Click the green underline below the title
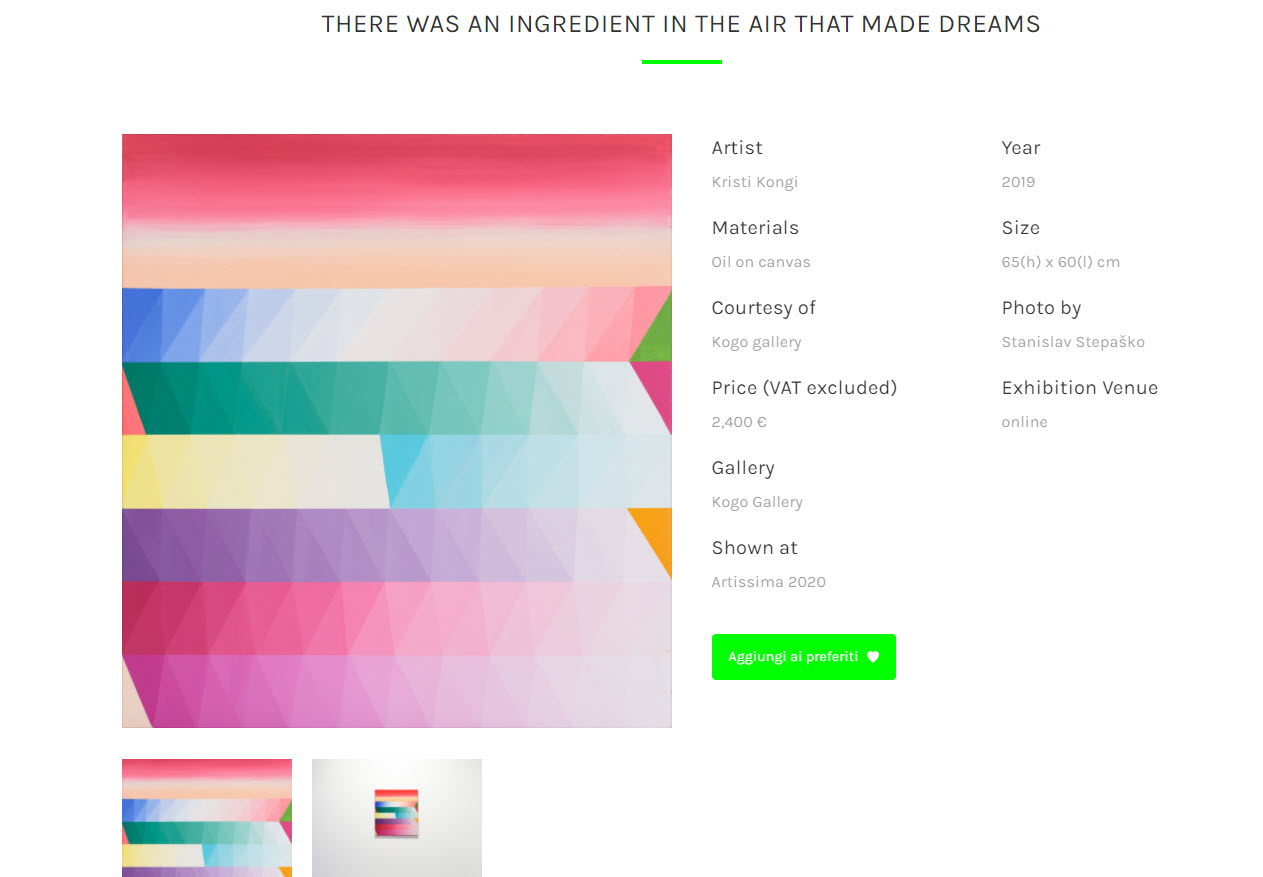This screenshot has width=1263, height=877. (681, 62)
